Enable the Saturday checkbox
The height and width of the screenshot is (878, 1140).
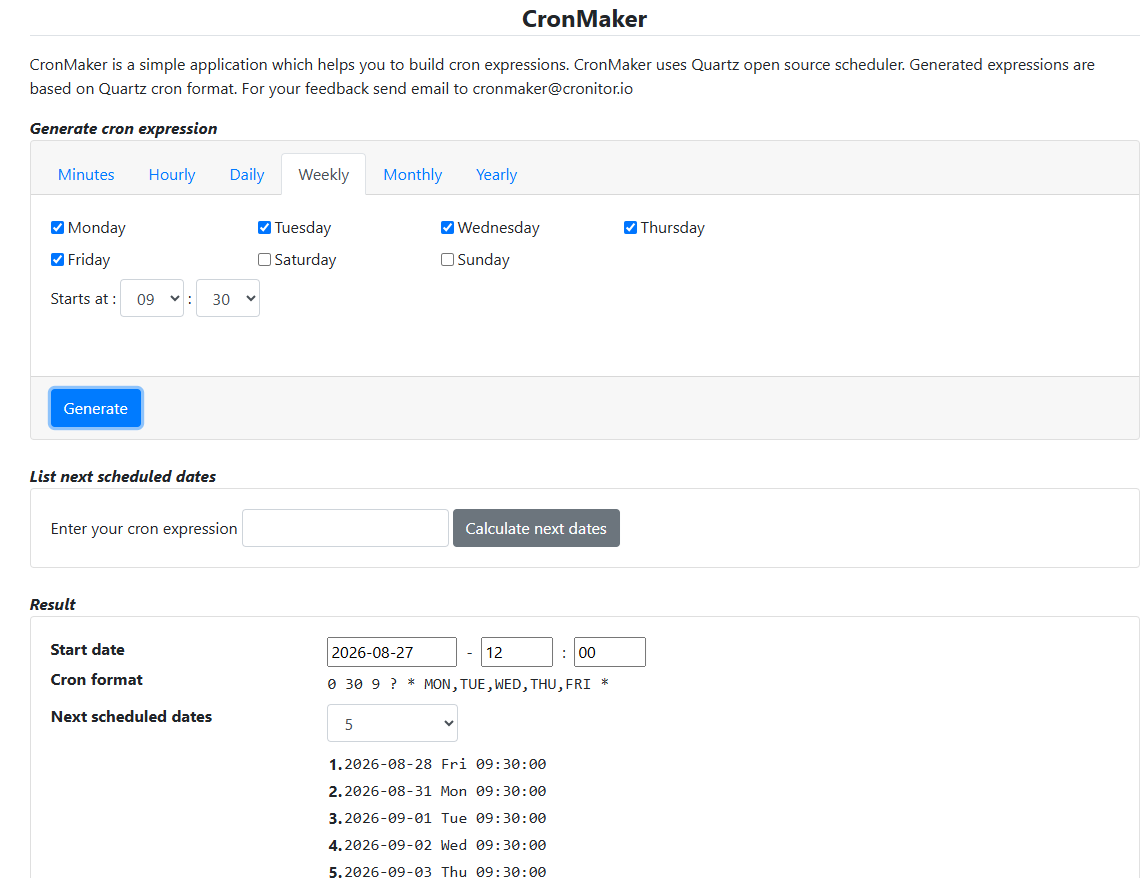265,259
